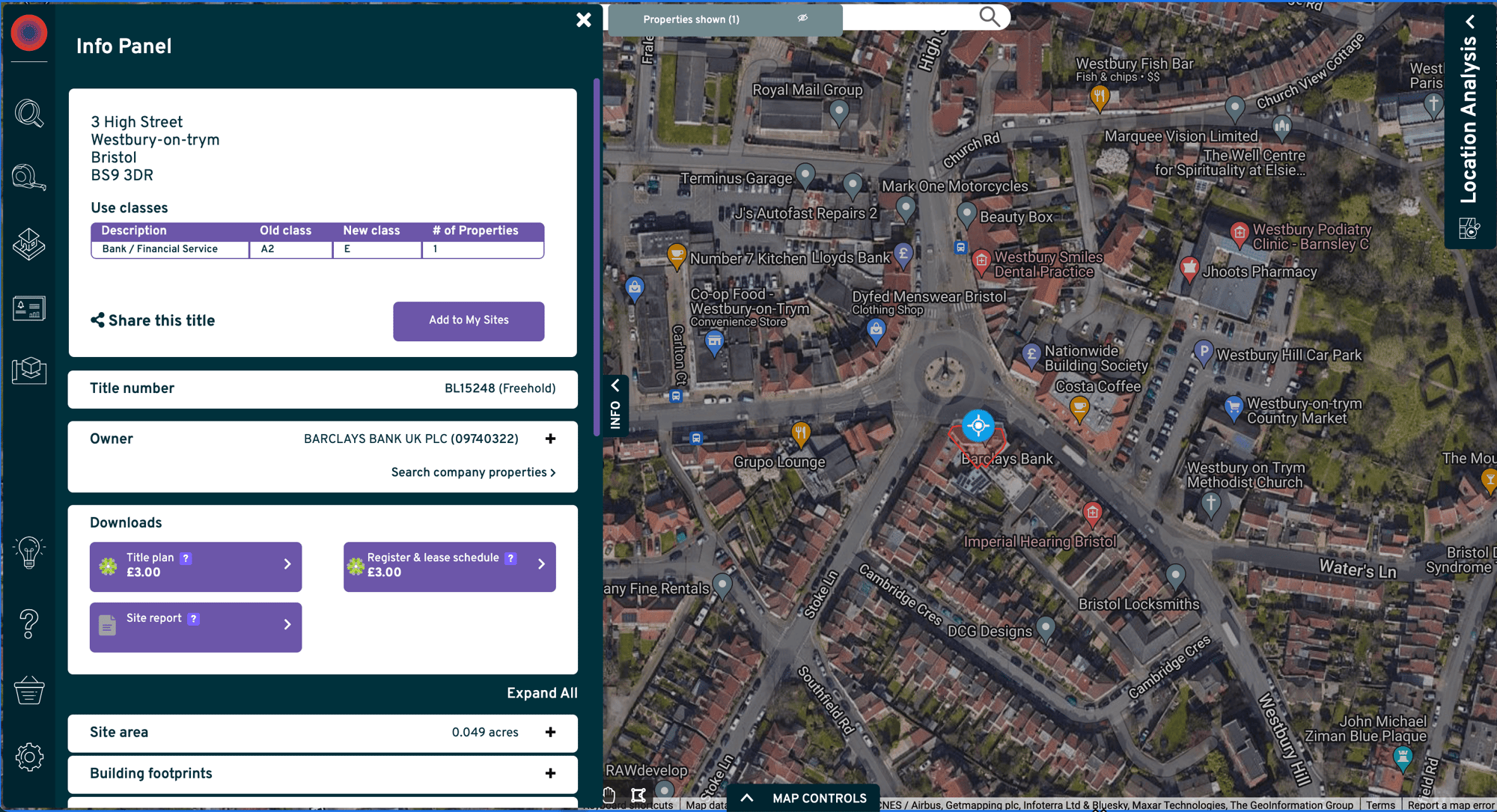1497x812 pixels.
Task: Download Register & lease schedule
Action: (x=449, y=567)
